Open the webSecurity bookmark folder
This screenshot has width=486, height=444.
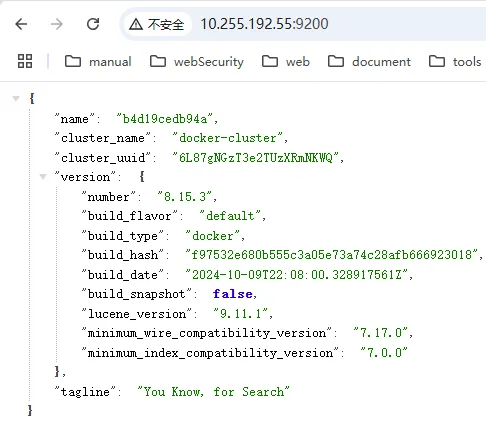tap(197, 62)
